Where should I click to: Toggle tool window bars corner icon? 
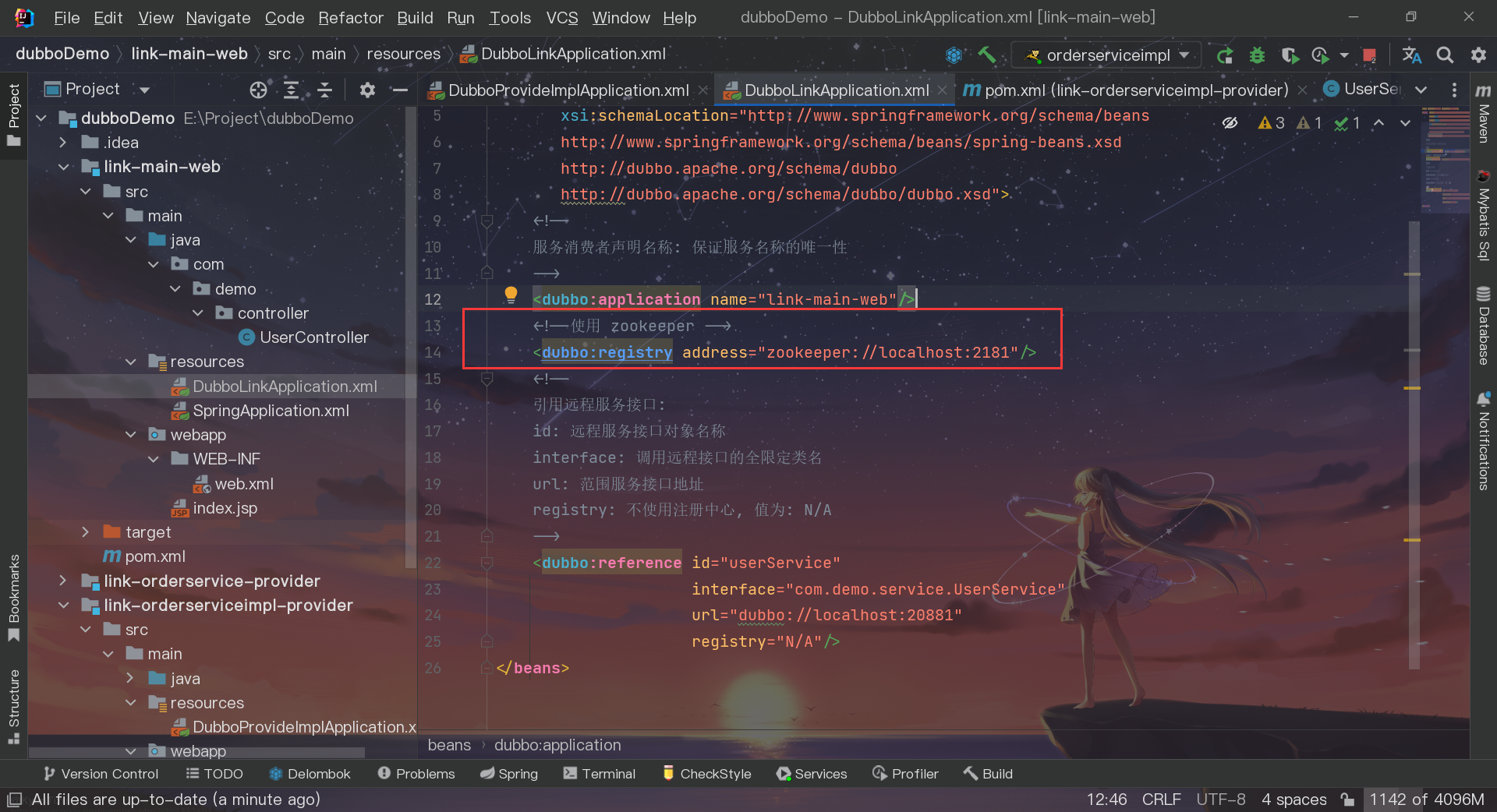tap(14, 800)
